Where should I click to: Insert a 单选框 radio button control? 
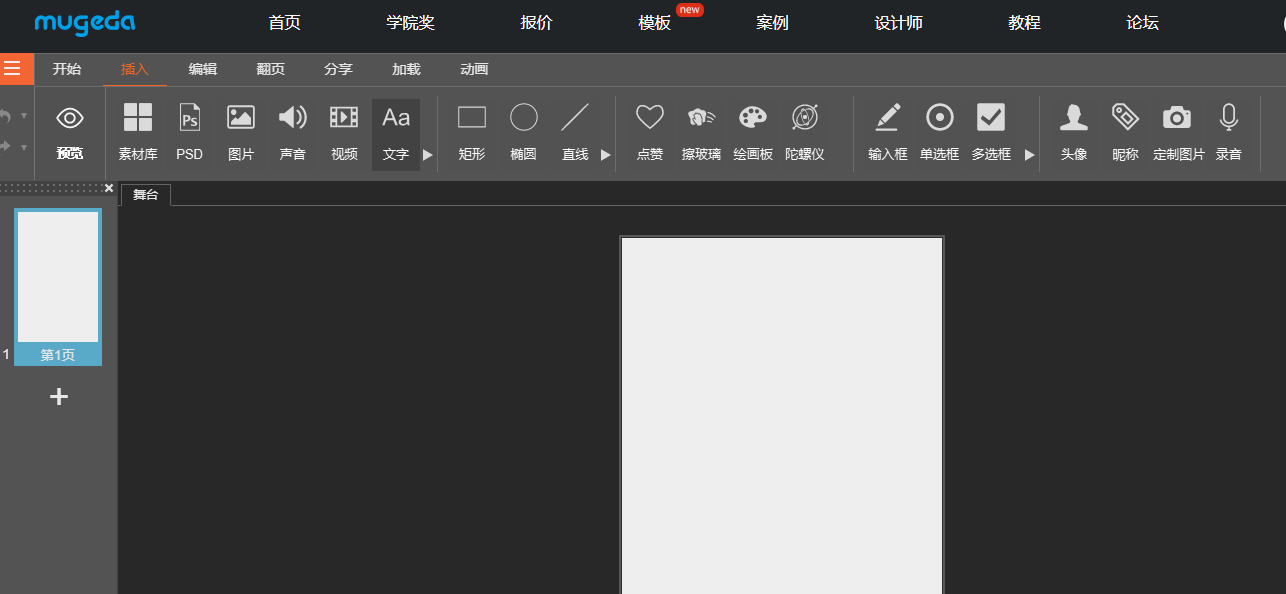tap(940, 134)
